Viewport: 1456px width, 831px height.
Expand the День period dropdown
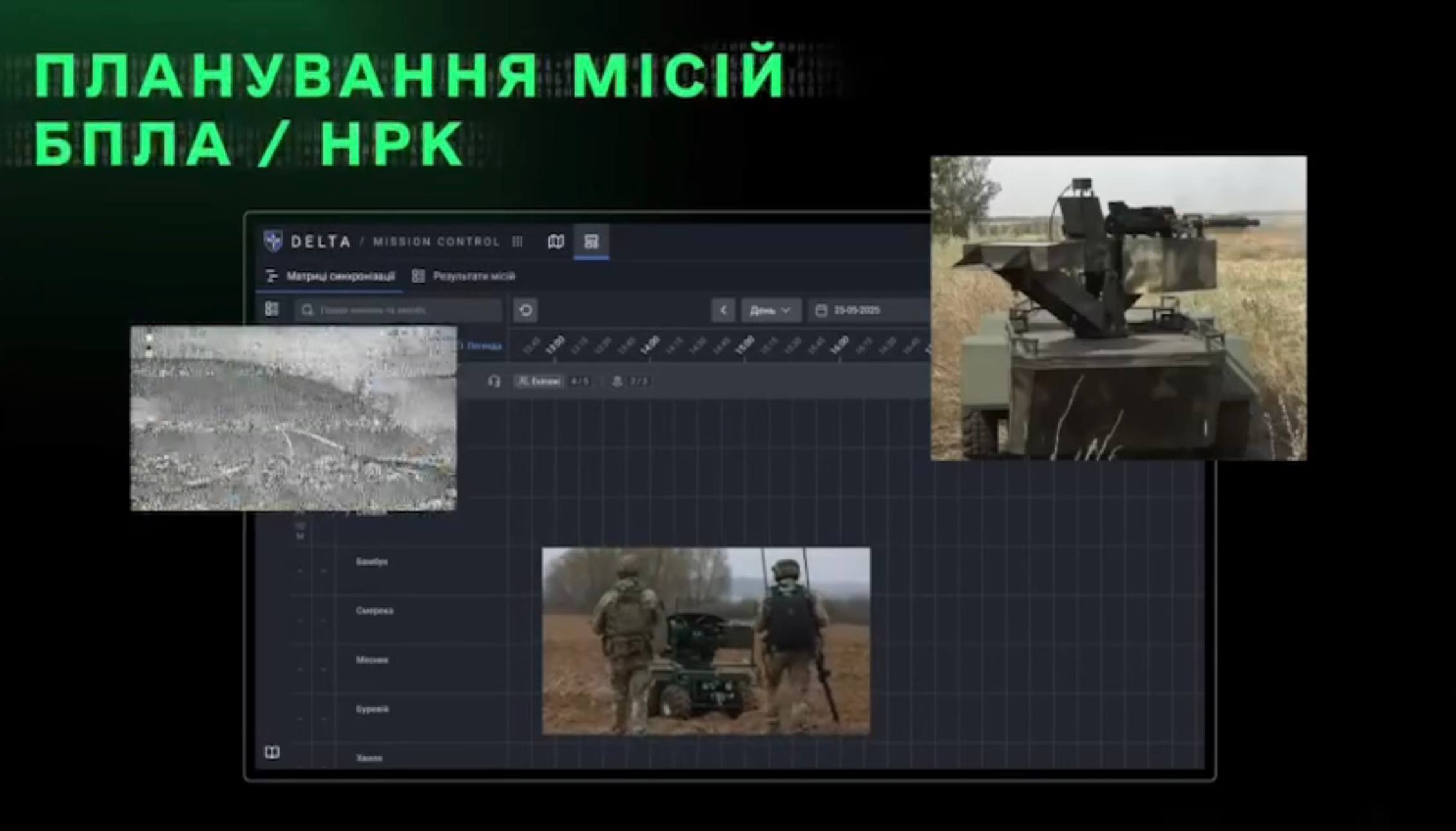(770, 310)
